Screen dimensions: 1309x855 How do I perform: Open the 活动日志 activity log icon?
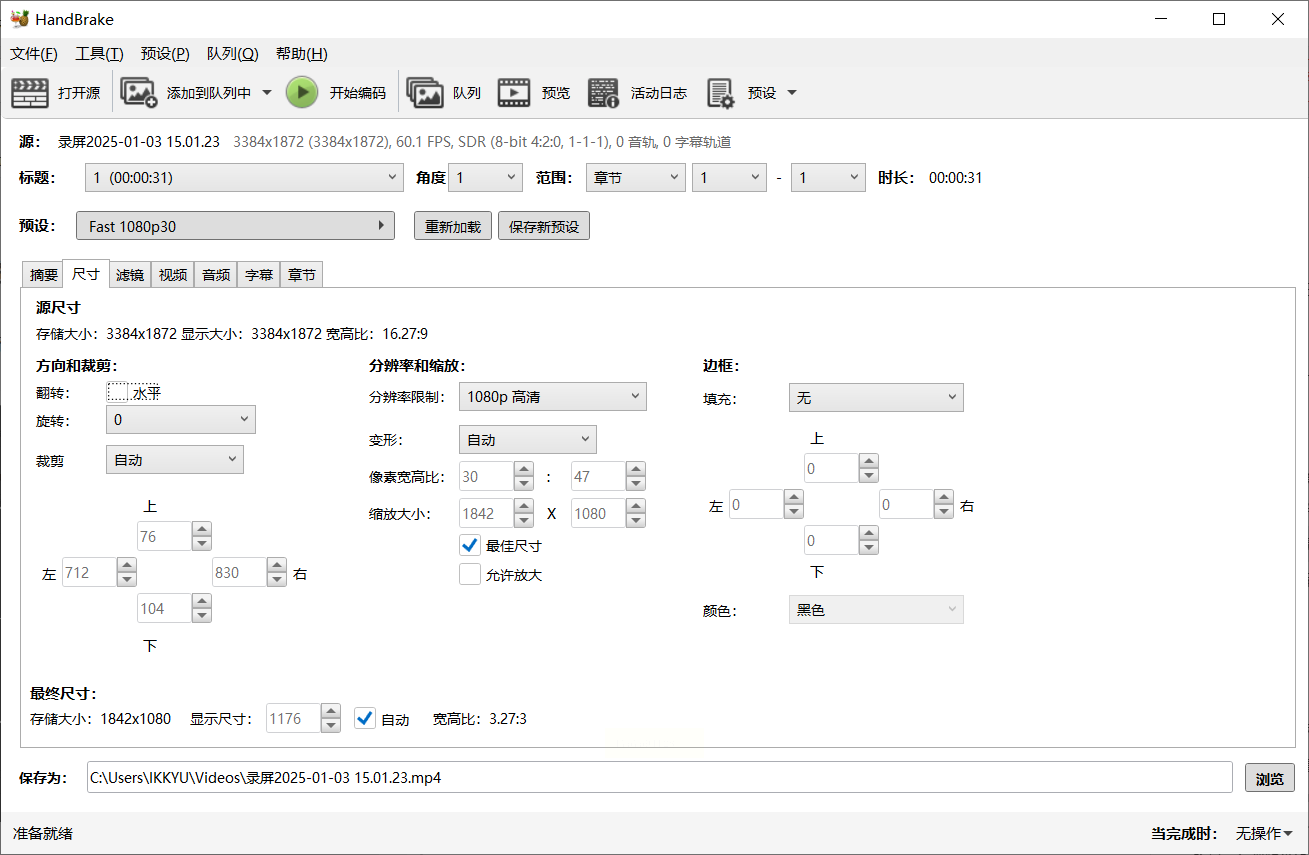click(x=603, y=93)
